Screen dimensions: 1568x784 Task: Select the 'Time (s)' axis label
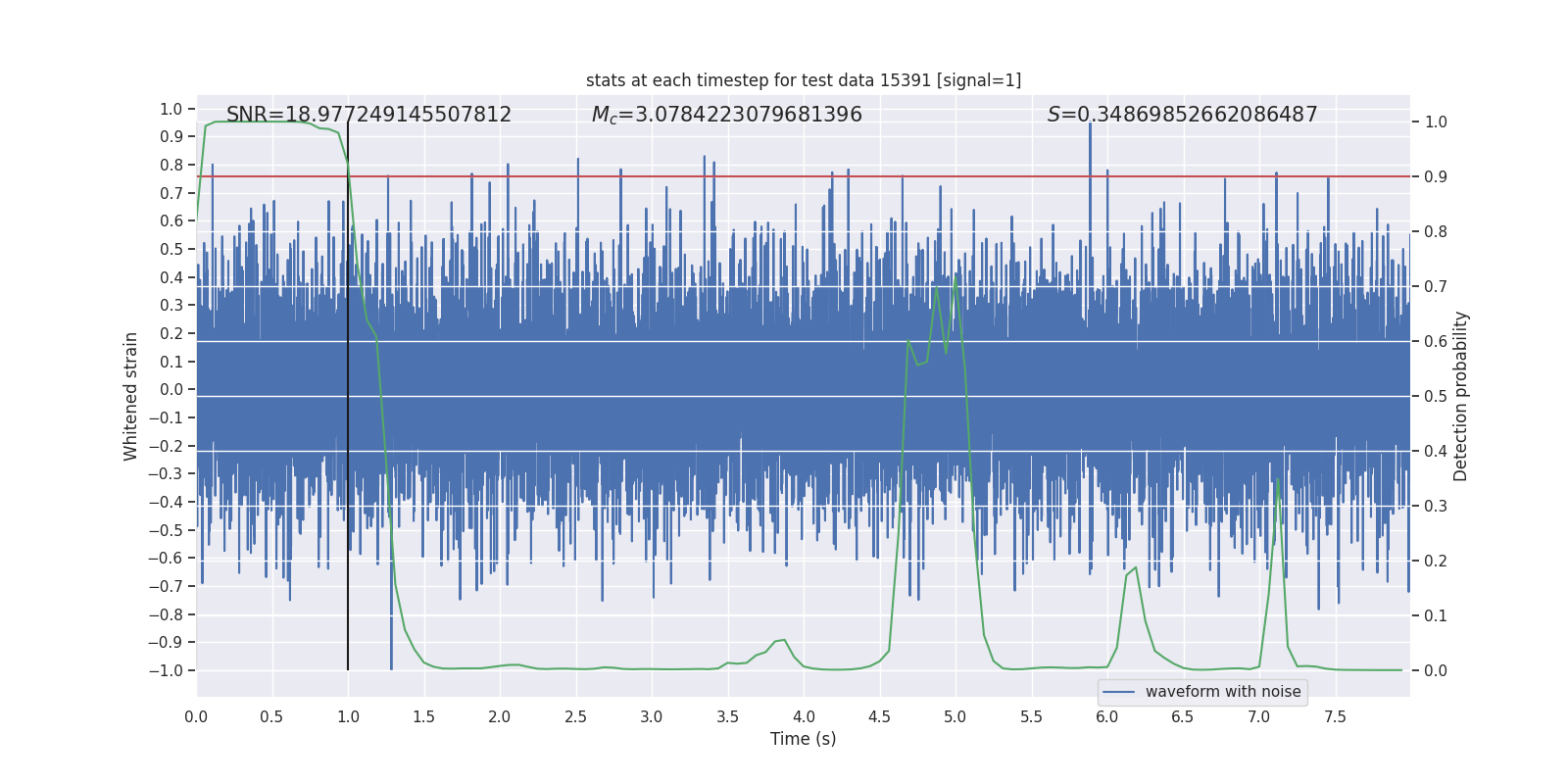804,739
